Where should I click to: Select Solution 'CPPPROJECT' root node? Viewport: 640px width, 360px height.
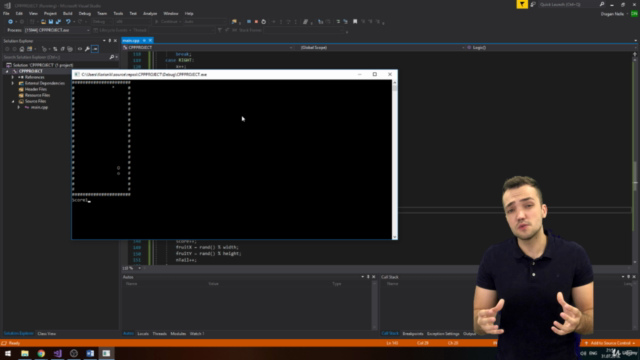[40, 65]
